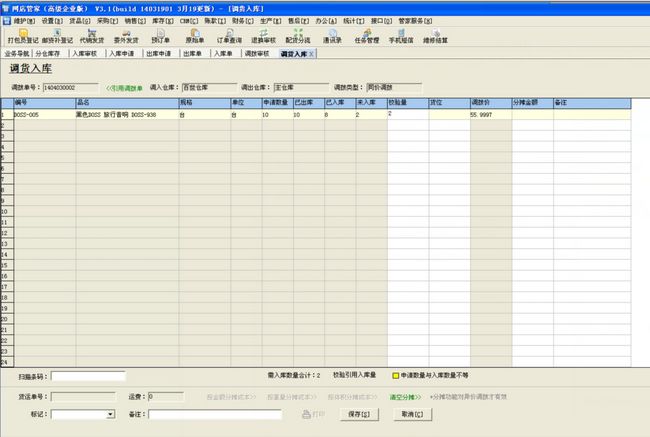Click the 运费 input field
The width and height of the screenshot is (650, 437).
166,397
